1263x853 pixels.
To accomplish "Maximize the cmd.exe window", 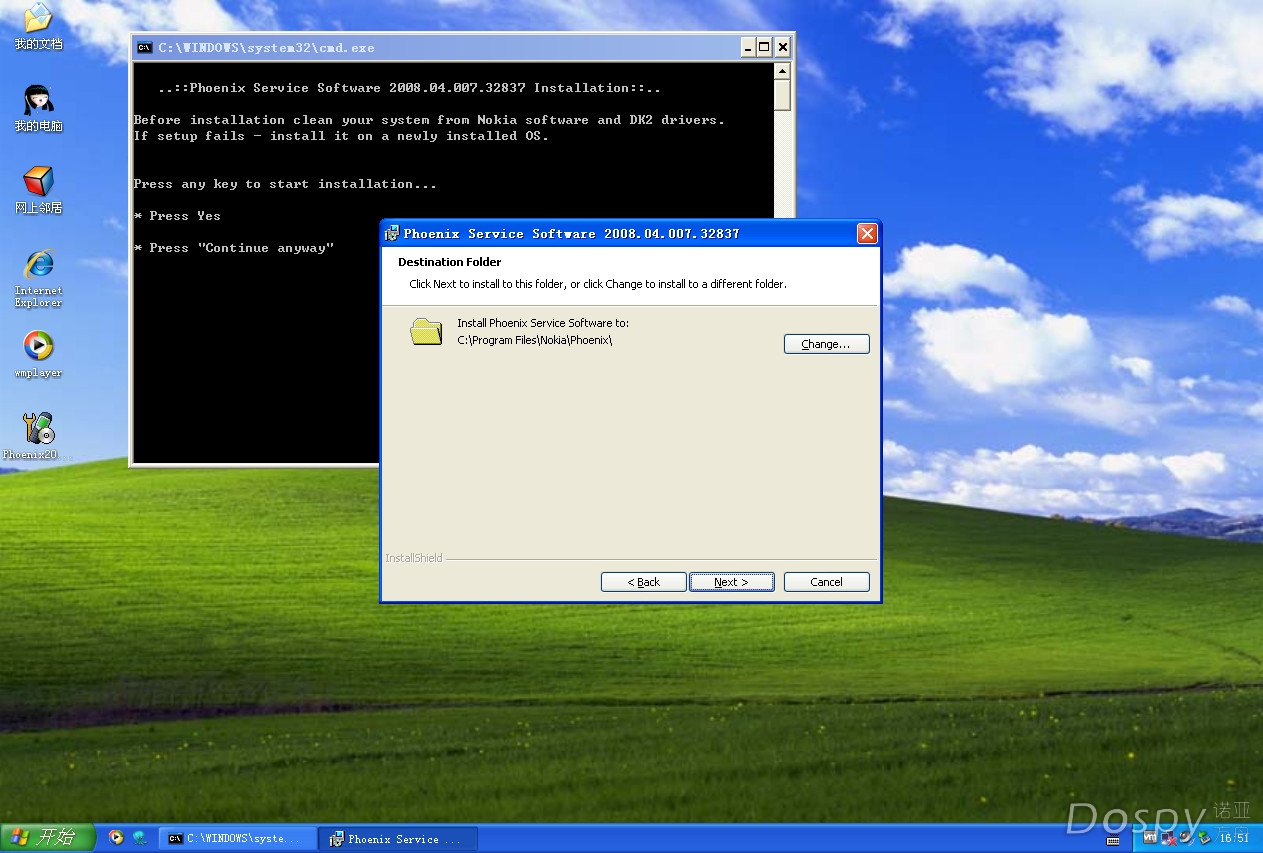I will (765, 47).
